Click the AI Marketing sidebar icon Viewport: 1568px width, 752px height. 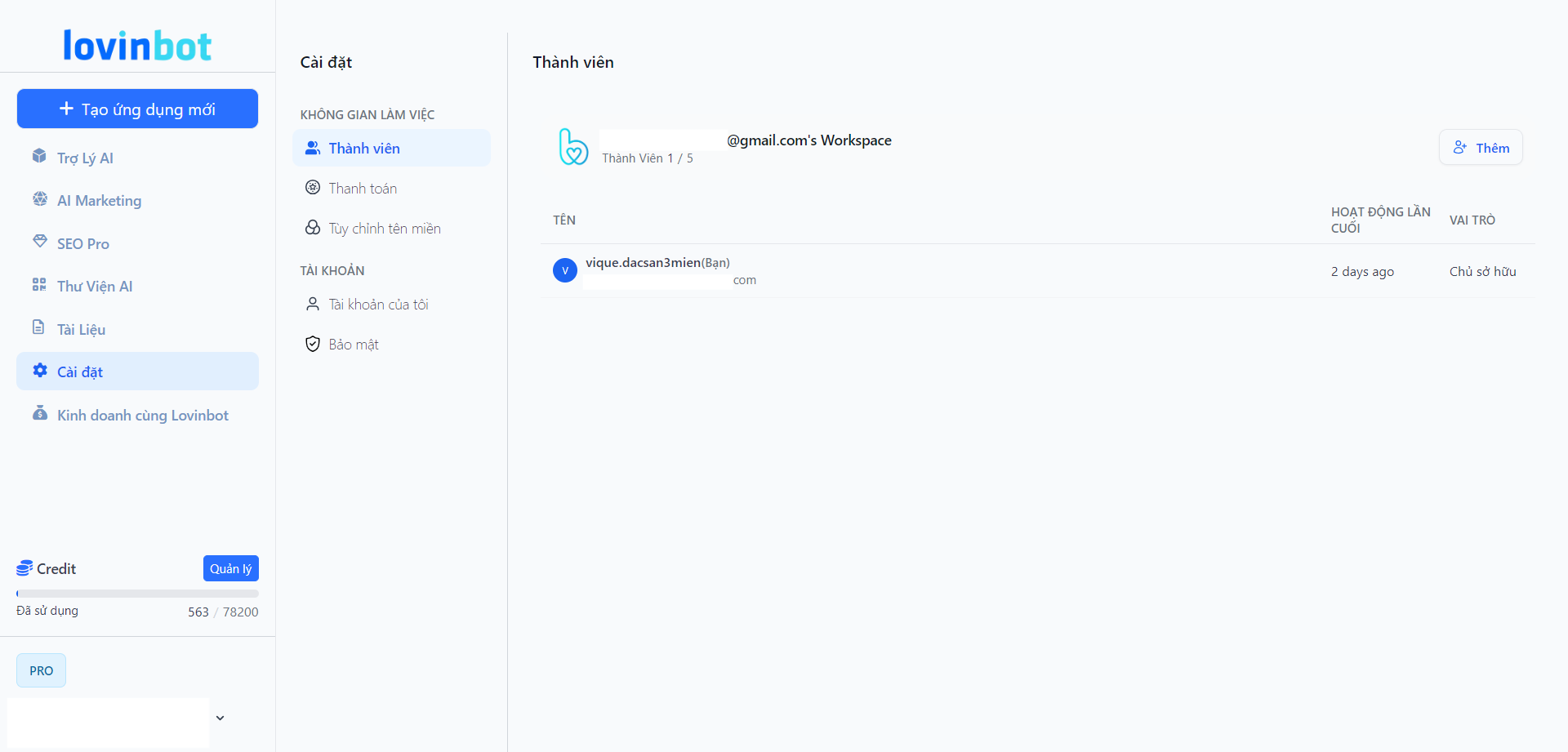pyautogui.click(x=39, y=199)
